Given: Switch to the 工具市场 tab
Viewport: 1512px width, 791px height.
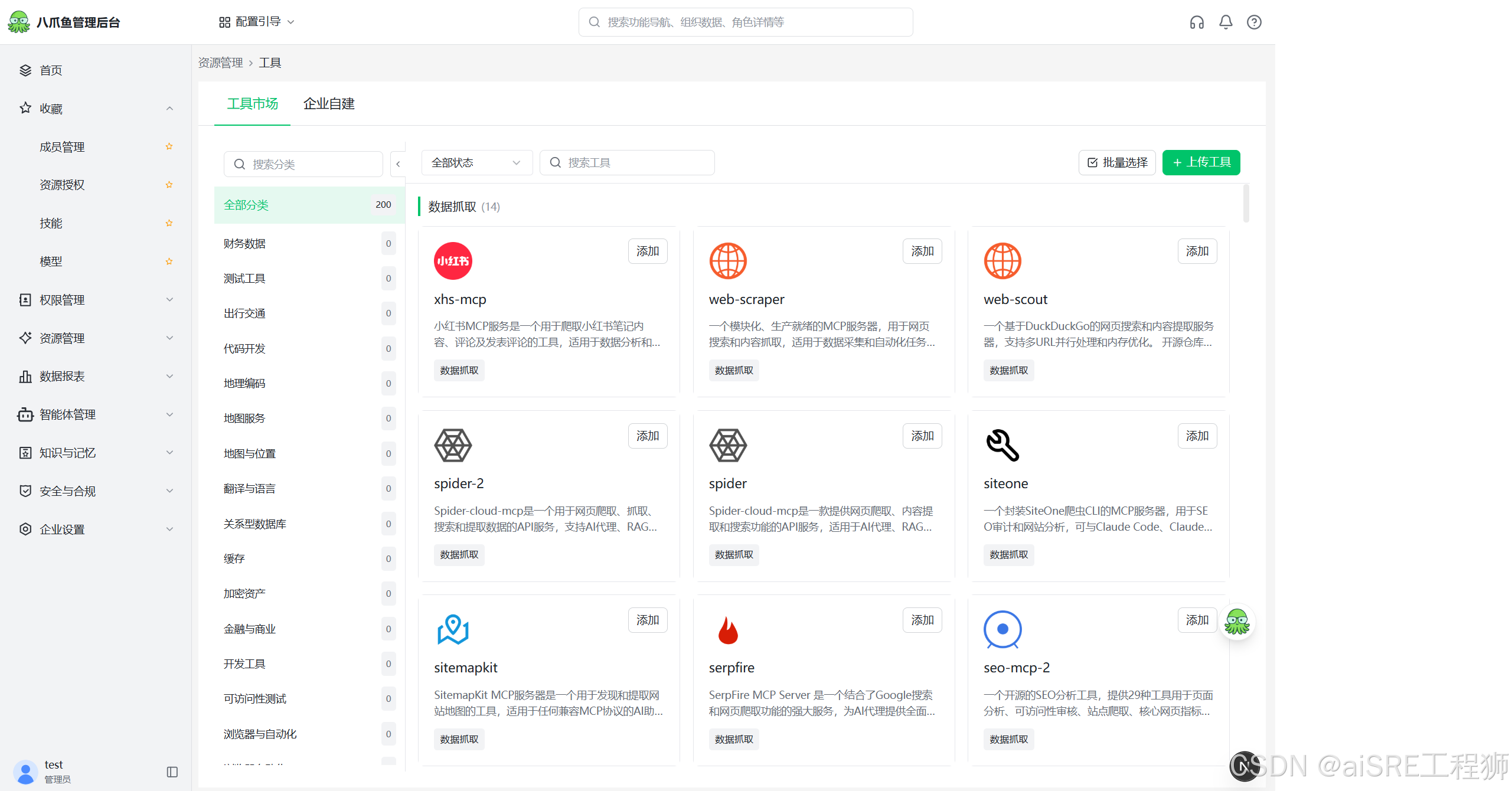Looking at the screenshot, I should point(252,104).
